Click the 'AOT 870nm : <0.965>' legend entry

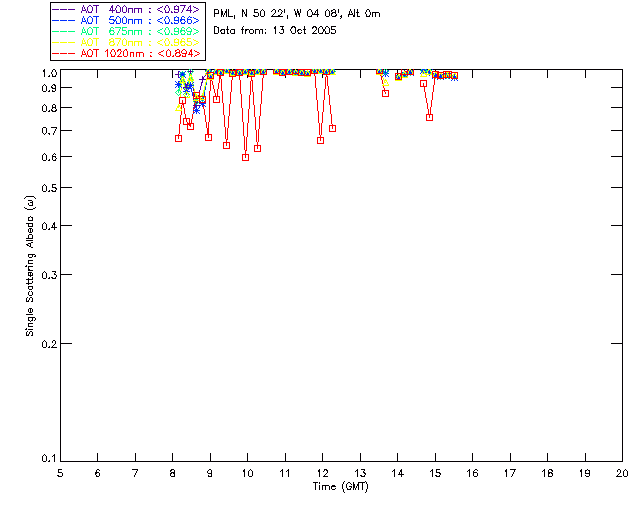[127, 42]
